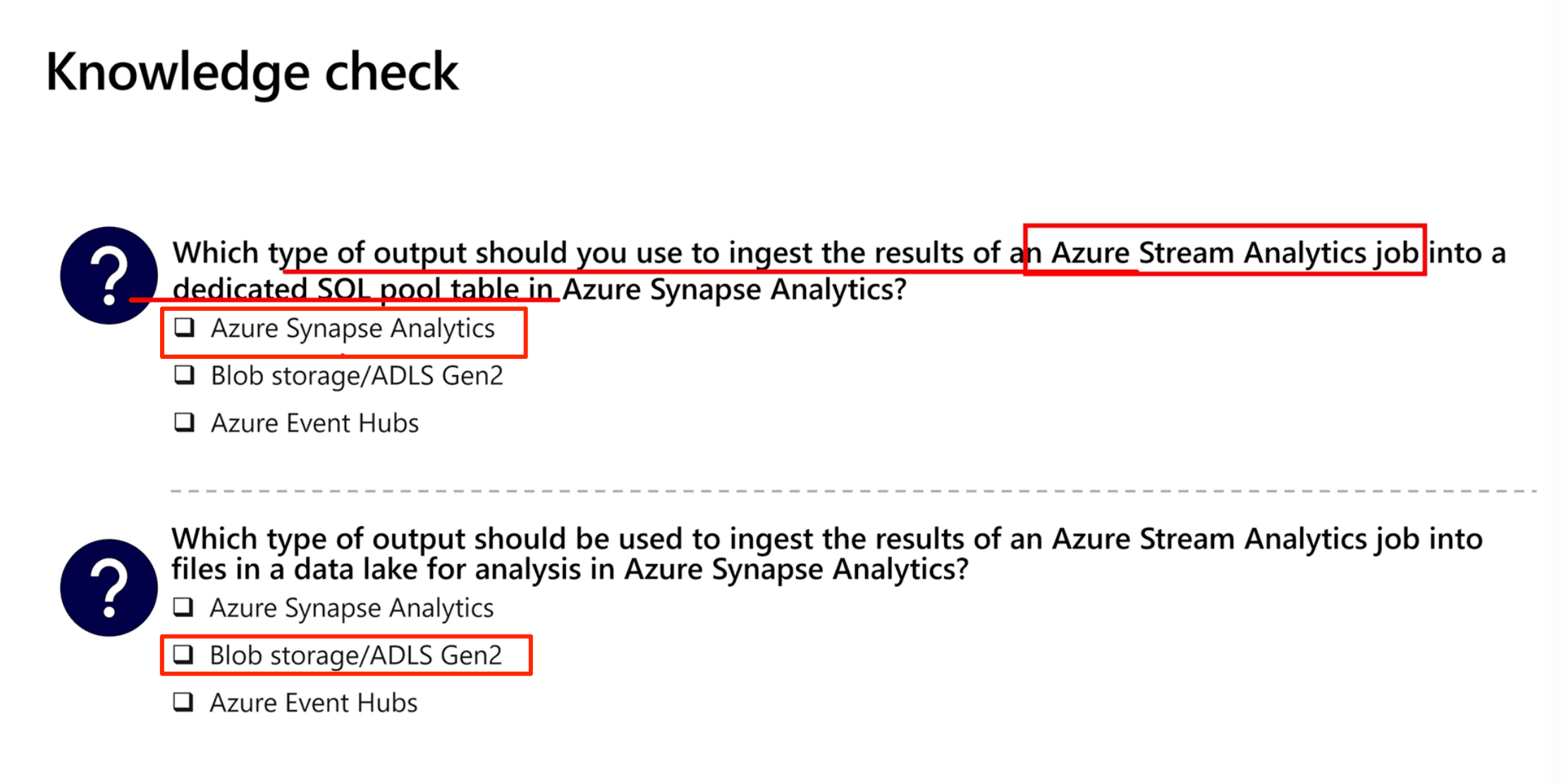
Task: Check the Azure Synapse Analytics box under the data lake question
Action: pos(183,607)
